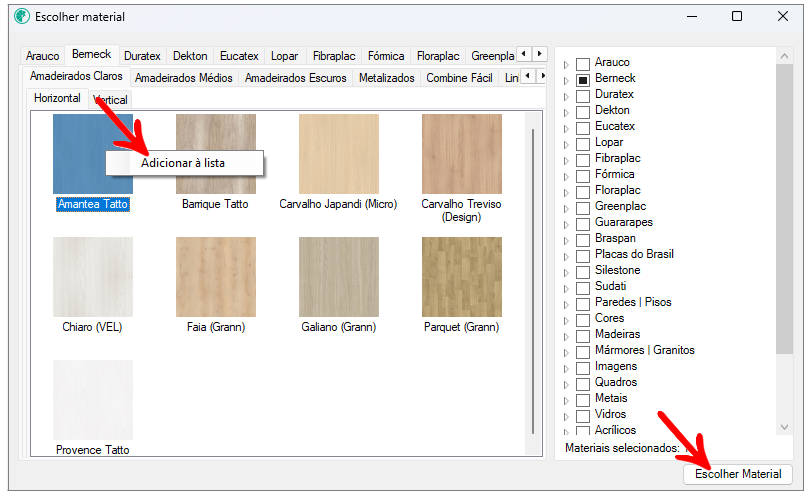Tick the Duratex checkbox

(583, 97)
